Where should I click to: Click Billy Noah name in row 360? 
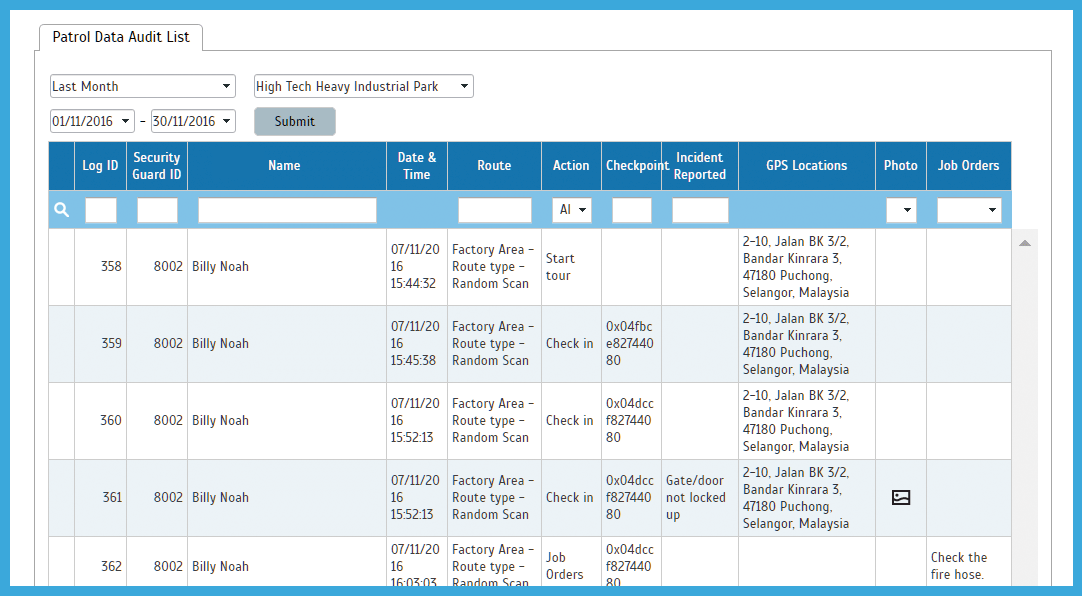220,421
